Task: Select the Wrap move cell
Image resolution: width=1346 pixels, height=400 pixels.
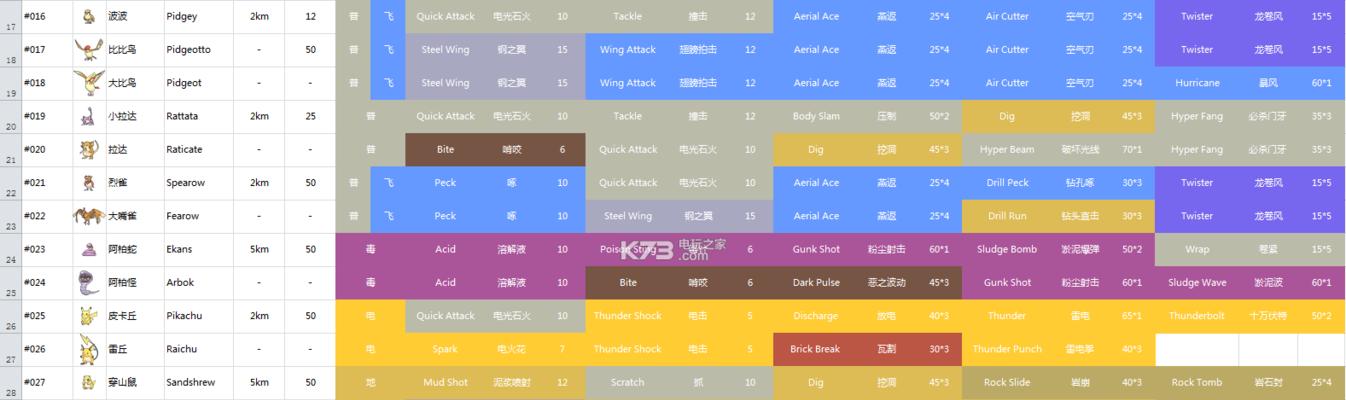Action: tap(1197, 249)
